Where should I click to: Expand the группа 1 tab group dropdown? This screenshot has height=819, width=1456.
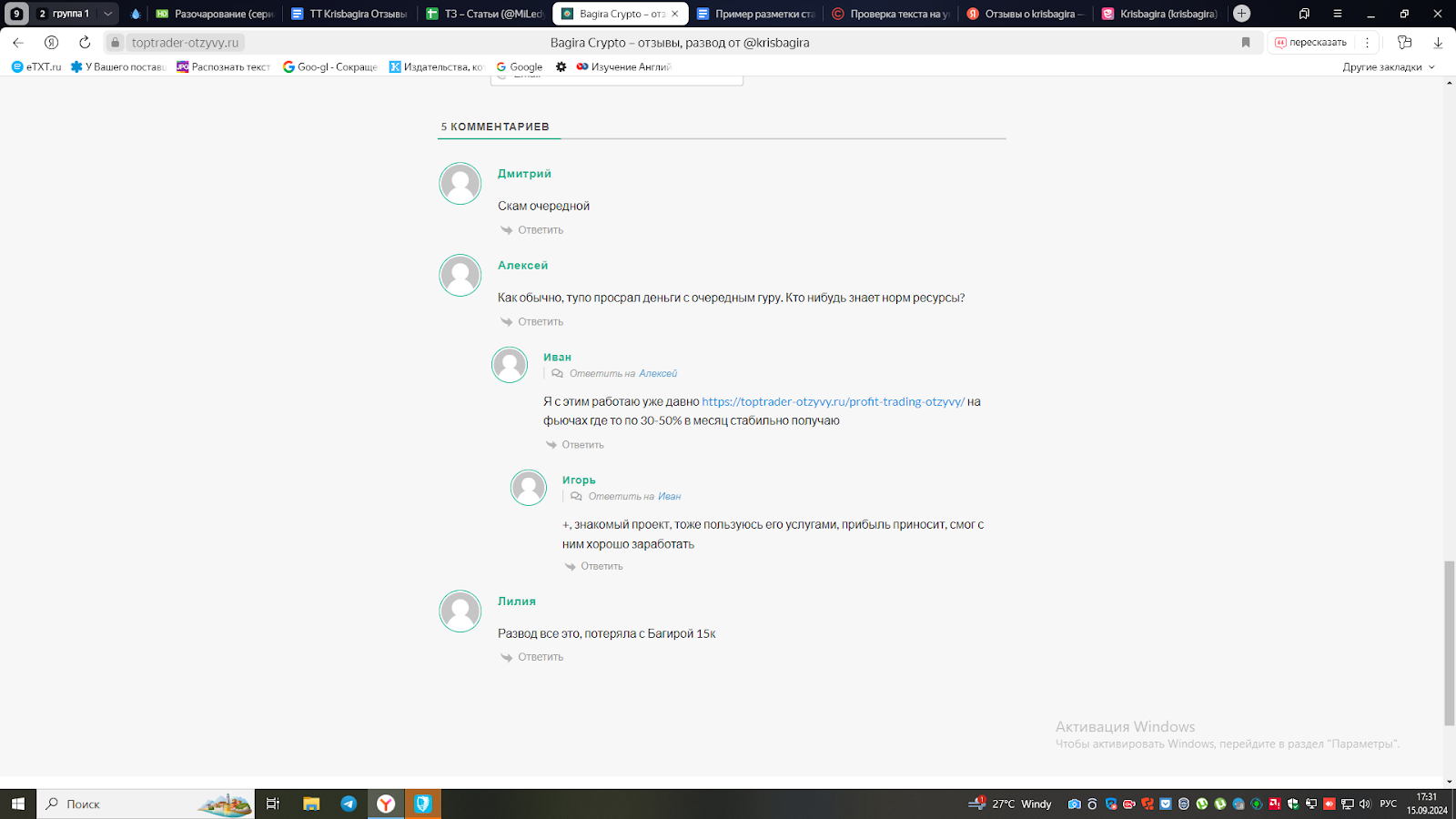click(x=107, y=14)
